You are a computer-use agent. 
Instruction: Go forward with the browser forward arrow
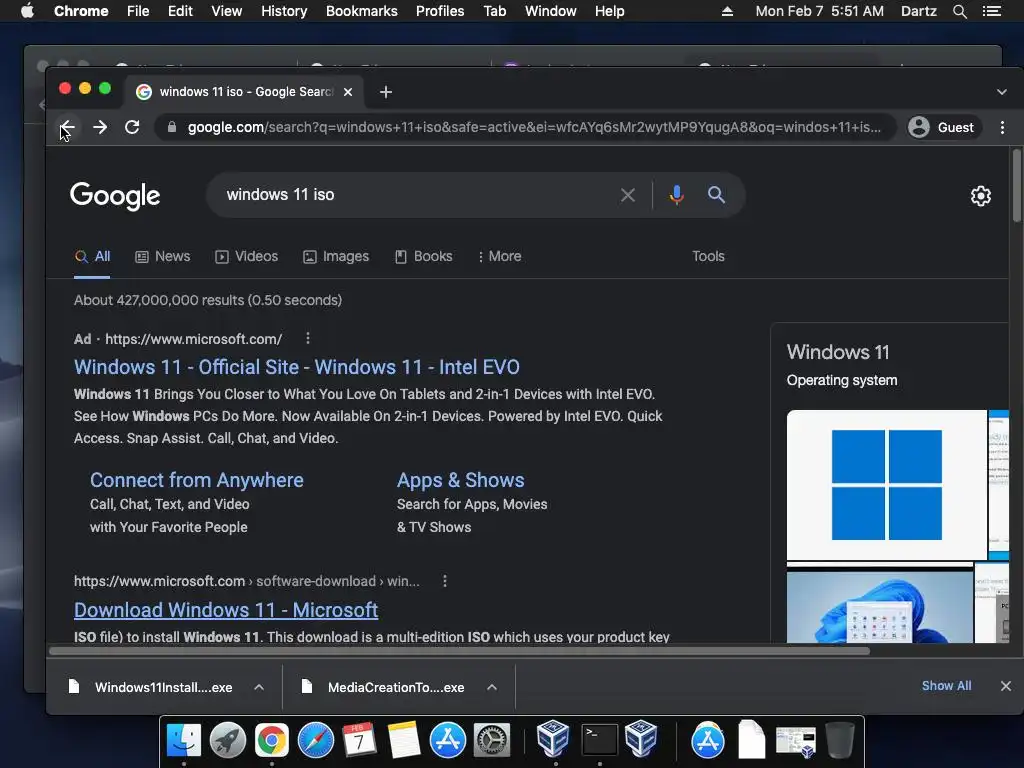100,127
